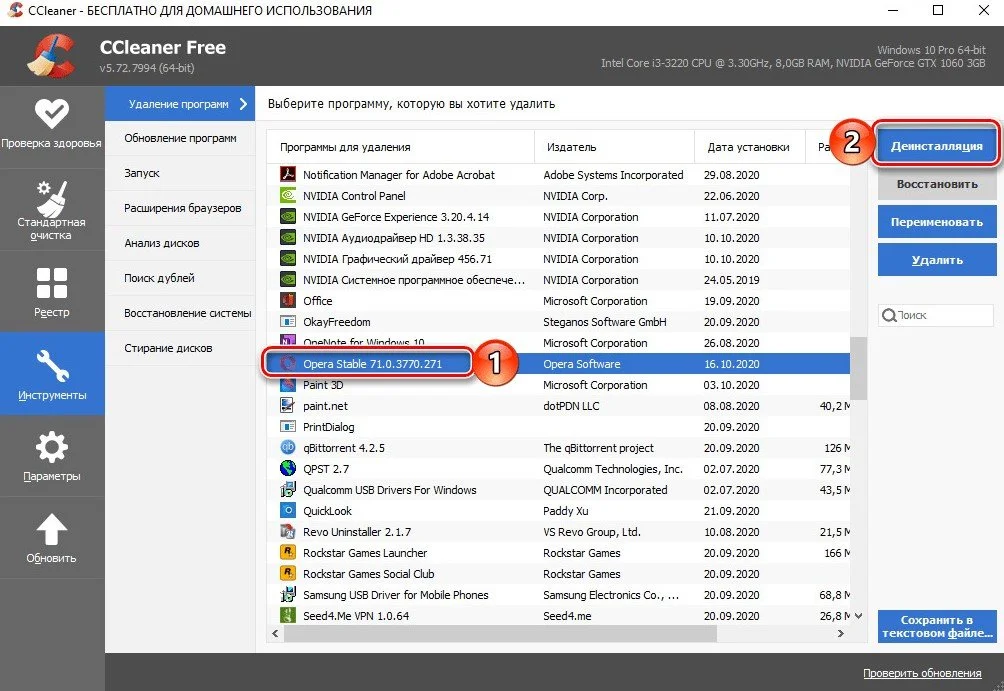Click the paint.net program icon
The height and width of the screenshot is (691, 1004).
point(288,405)
